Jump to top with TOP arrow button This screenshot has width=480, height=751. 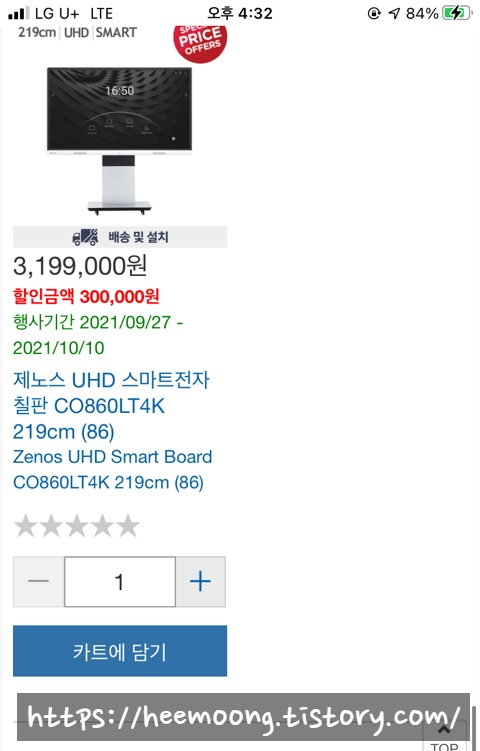444,735
